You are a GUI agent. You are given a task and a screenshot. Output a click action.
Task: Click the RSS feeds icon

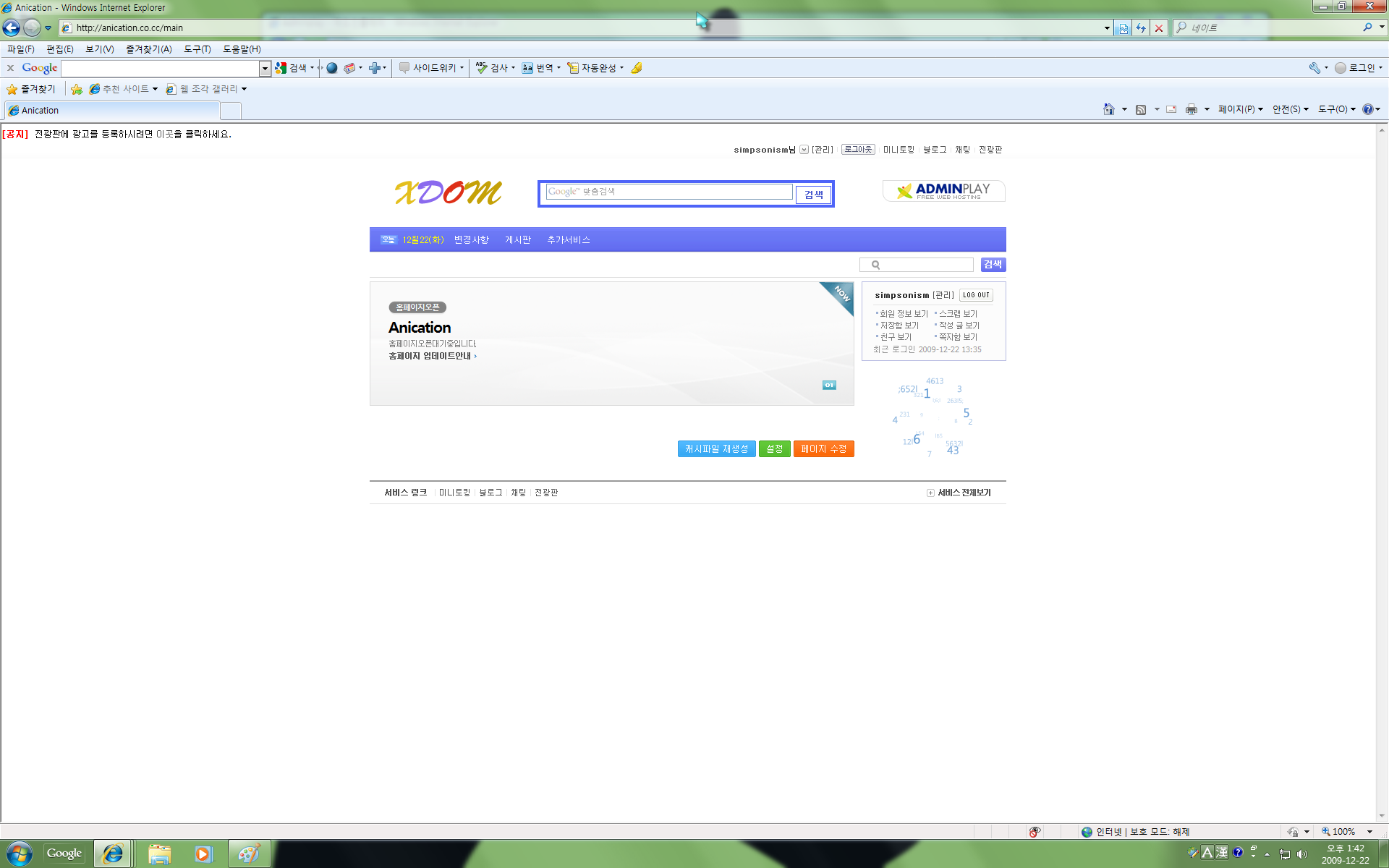[x=1141, y=109]
